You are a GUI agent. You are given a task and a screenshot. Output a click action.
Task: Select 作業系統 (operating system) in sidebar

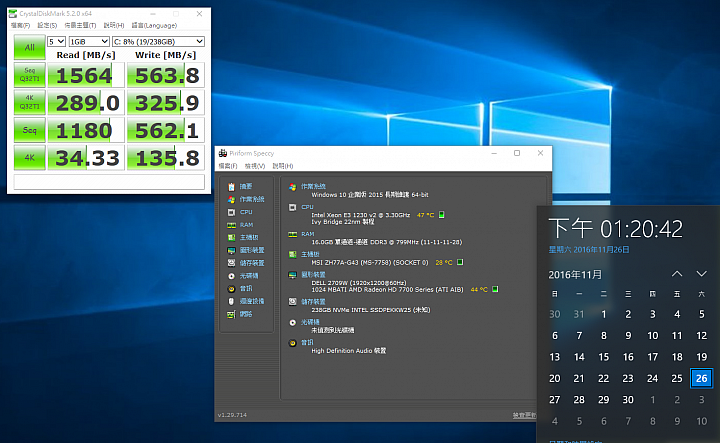[x=249, y=199]
